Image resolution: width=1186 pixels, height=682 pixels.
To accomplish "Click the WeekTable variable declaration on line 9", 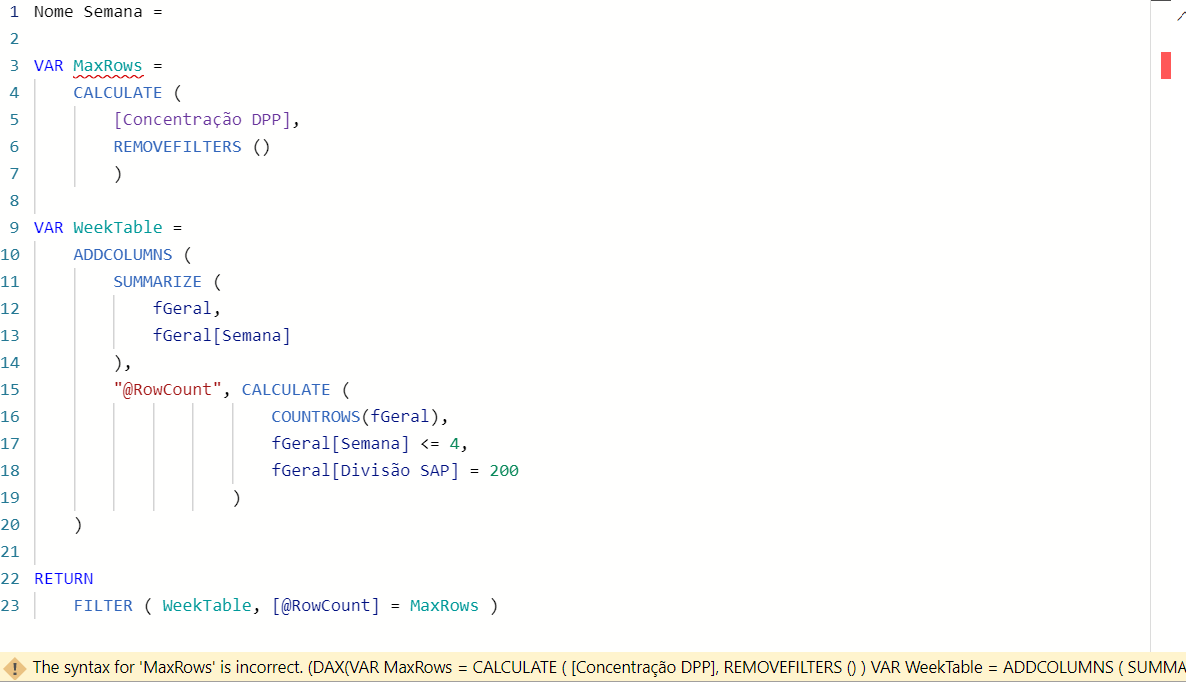I will (x=117, y=228).
